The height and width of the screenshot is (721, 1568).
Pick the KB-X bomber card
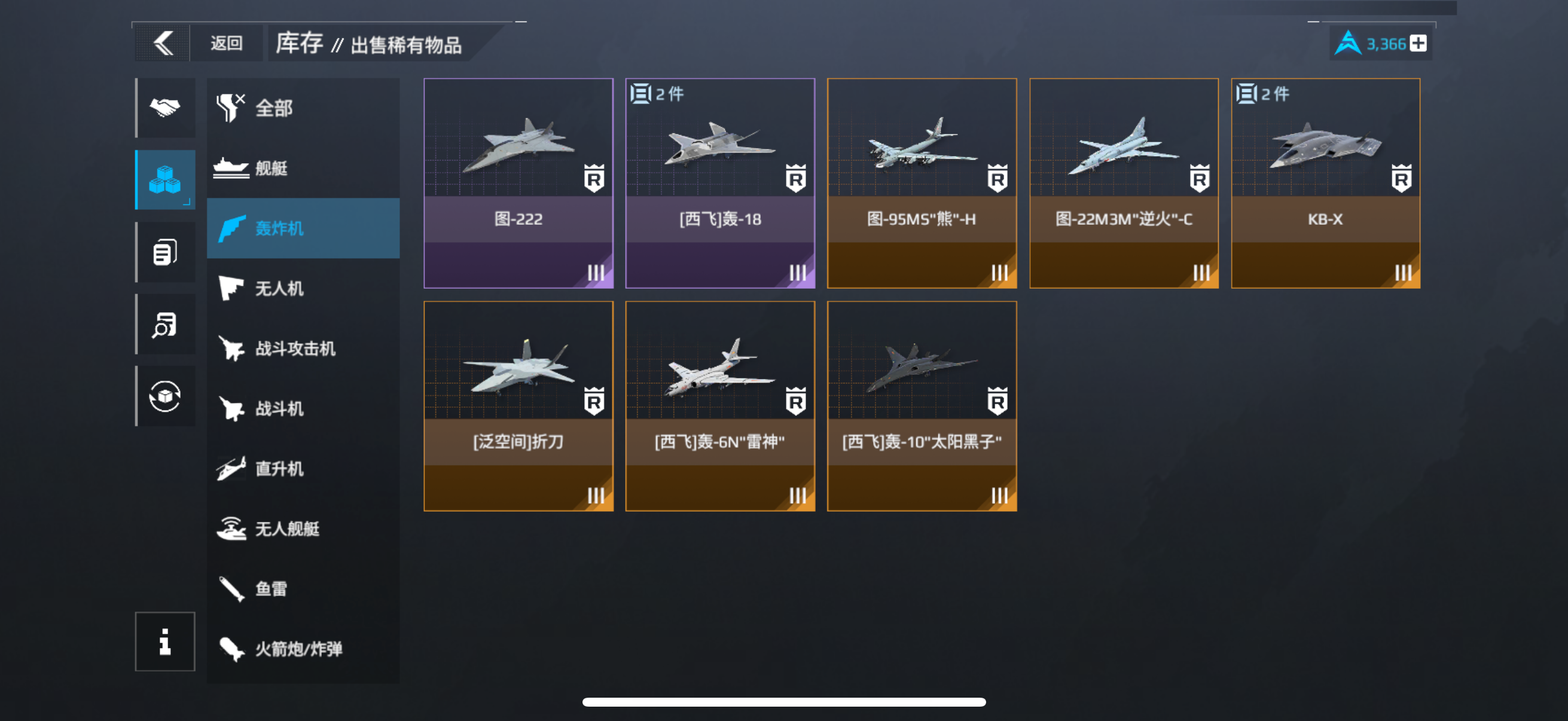[x=1326, y=183]
